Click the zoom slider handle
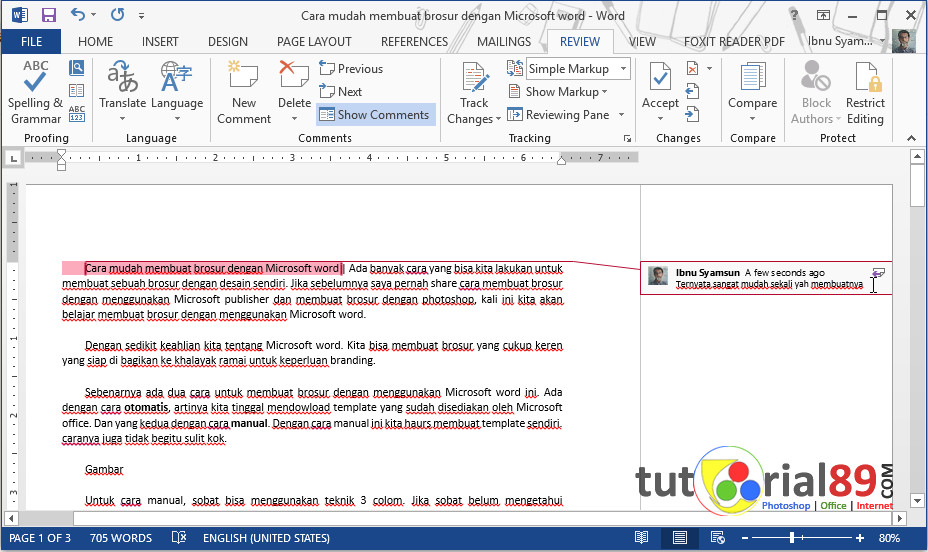This screenshot has height=552, width=928. [x=791, y=538]
